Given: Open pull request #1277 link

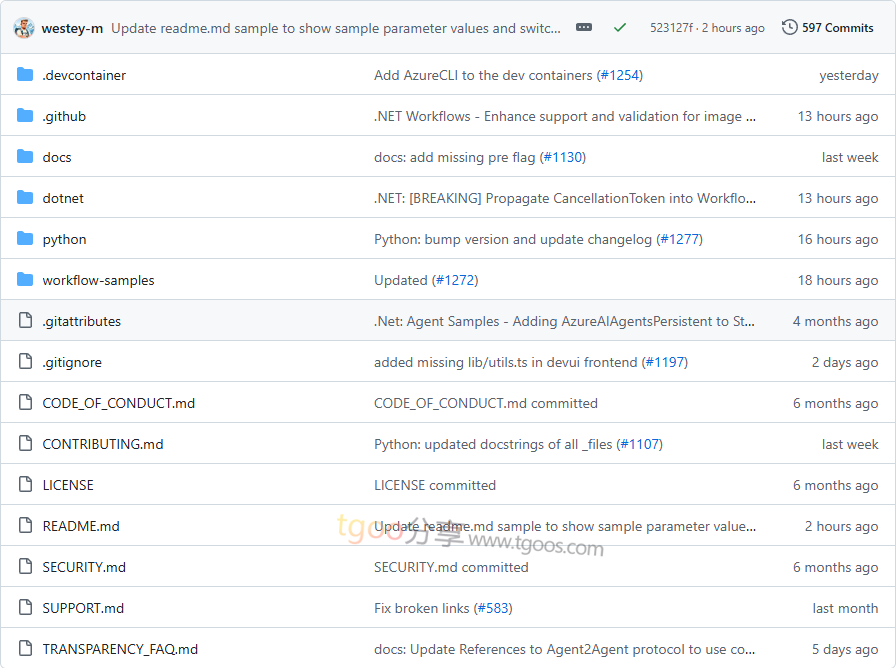Looking at the screenshot, I should click(679, 239).
